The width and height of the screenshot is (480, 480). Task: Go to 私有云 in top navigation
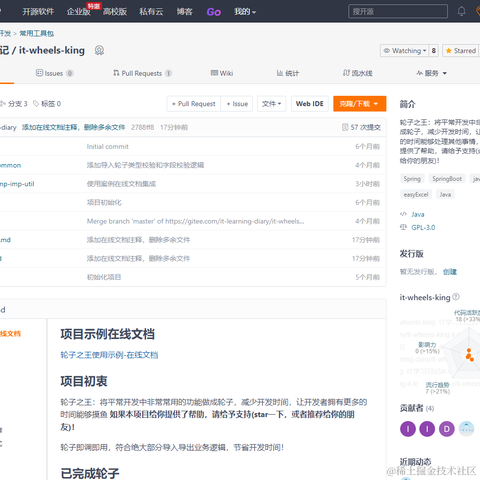coord(151,12)
